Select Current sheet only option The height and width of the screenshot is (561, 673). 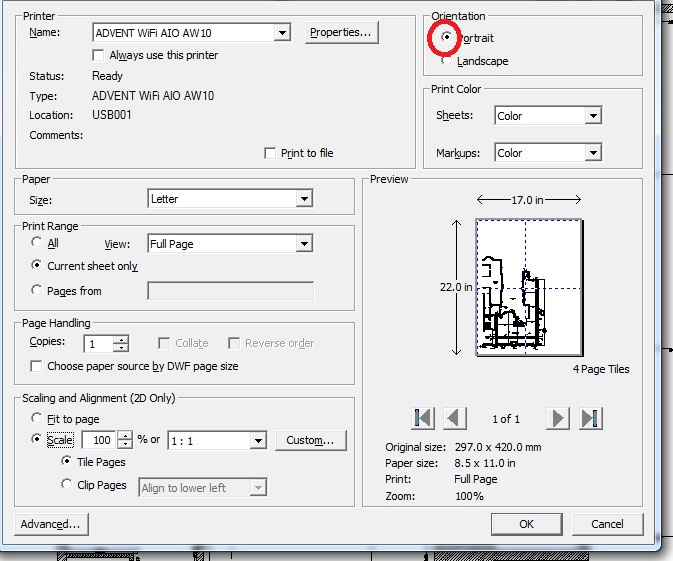(36, 265)
